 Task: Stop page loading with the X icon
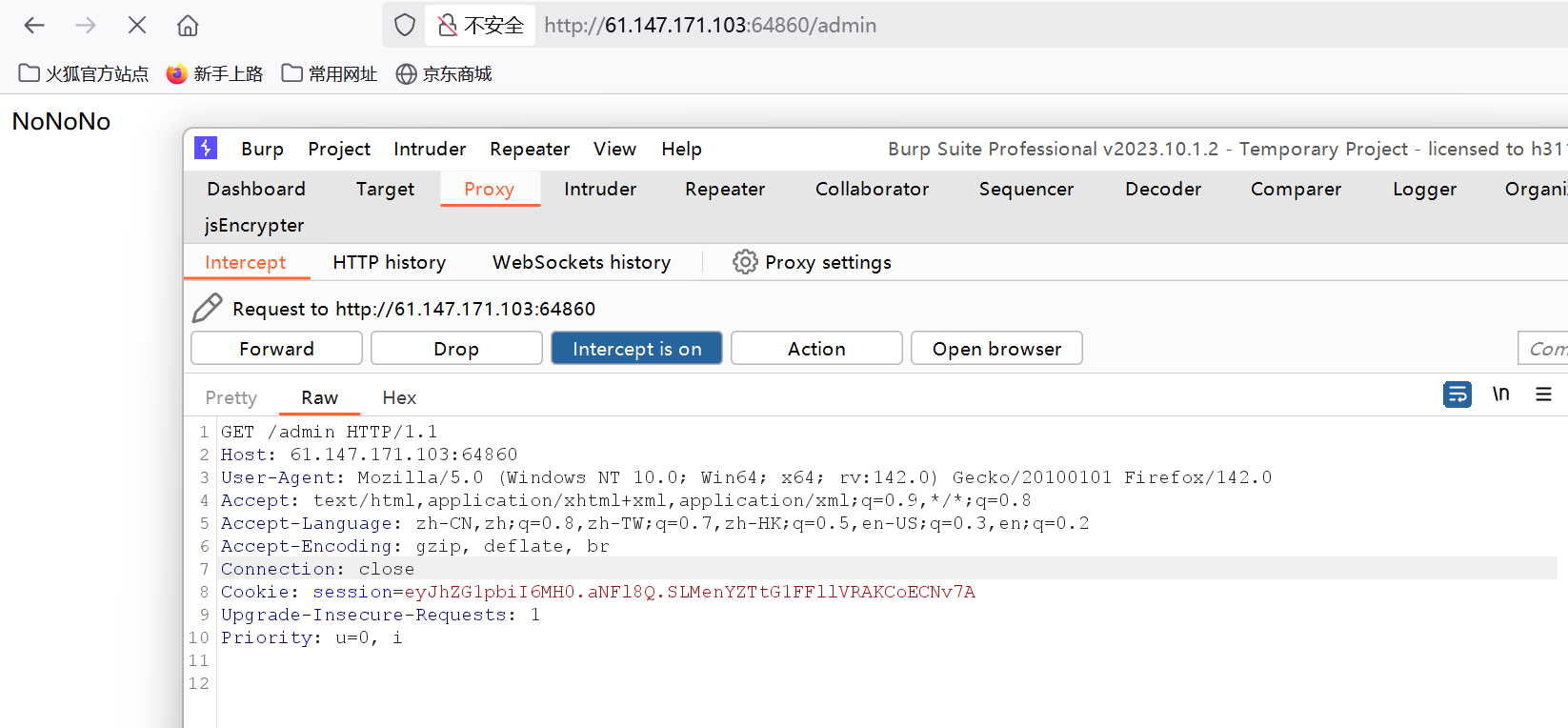137,26
